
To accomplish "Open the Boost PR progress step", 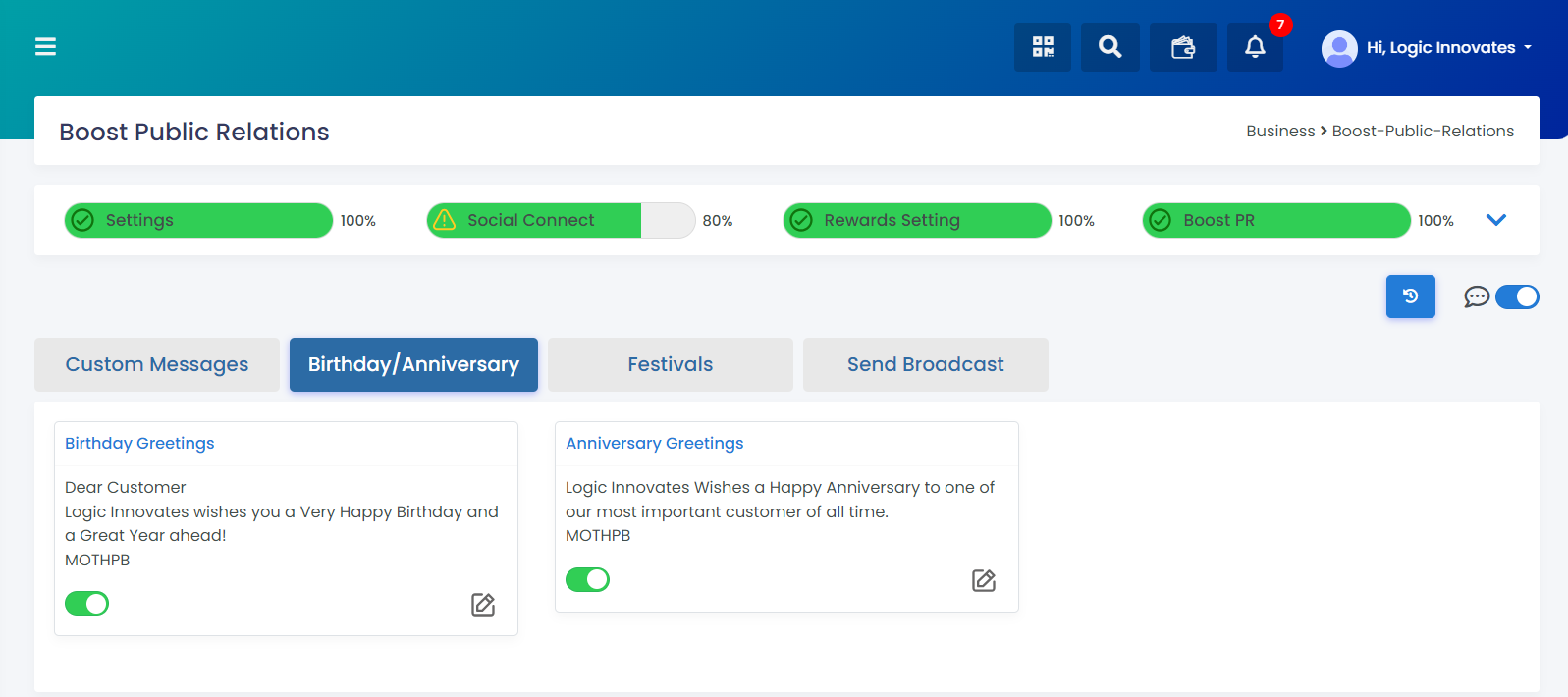I will (1276, 220).
